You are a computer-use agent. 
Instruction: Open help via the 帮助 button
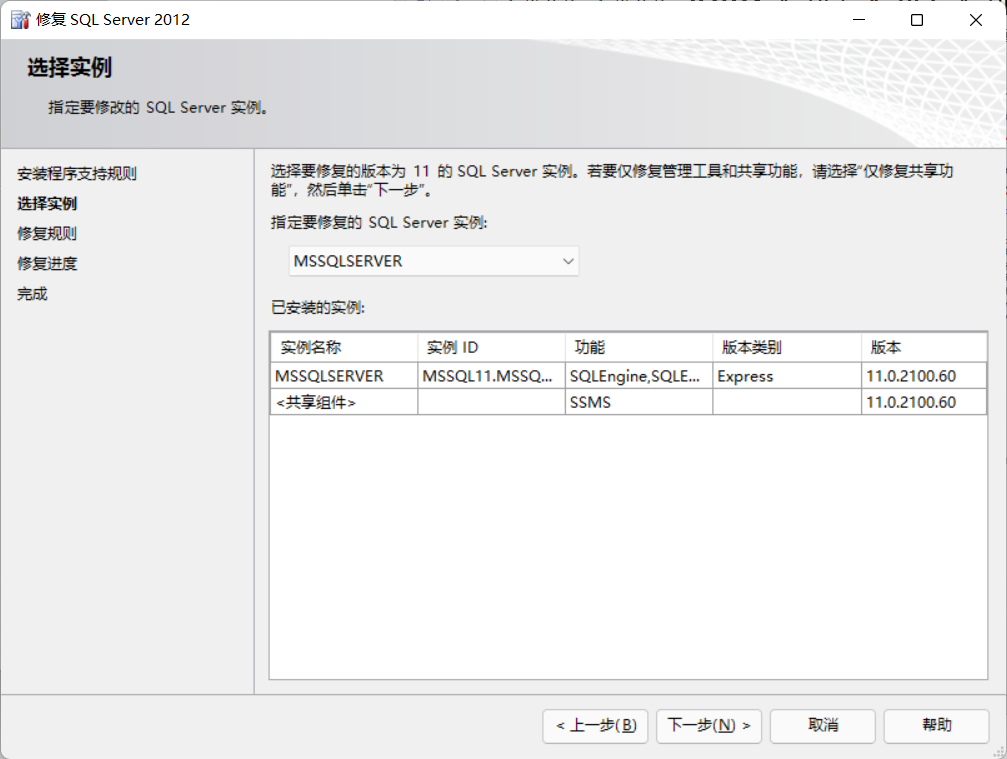tap(936, 726)
